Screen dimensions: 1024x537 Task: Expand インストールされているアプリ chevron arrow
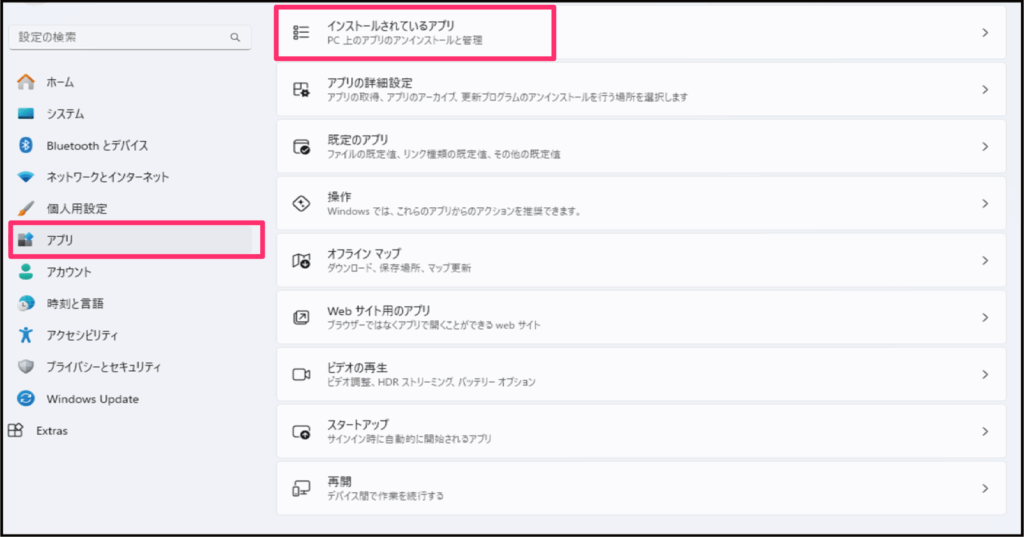click(x=985, y=32)
